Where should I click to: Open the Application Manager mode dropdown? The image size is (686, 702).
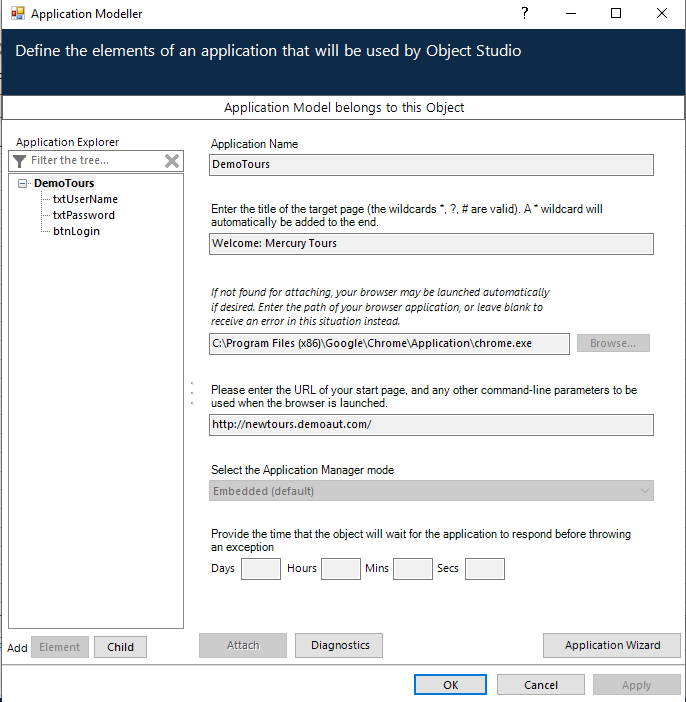(431, 491)
